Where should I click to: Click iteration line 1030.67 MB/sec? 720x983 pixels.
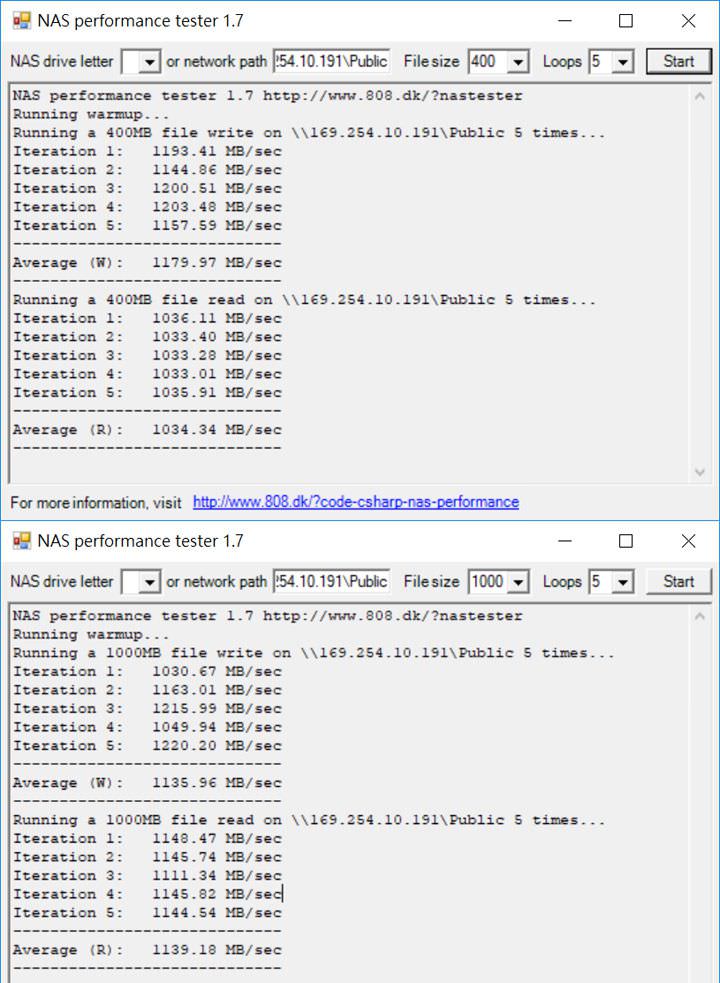tap(147, 671)
